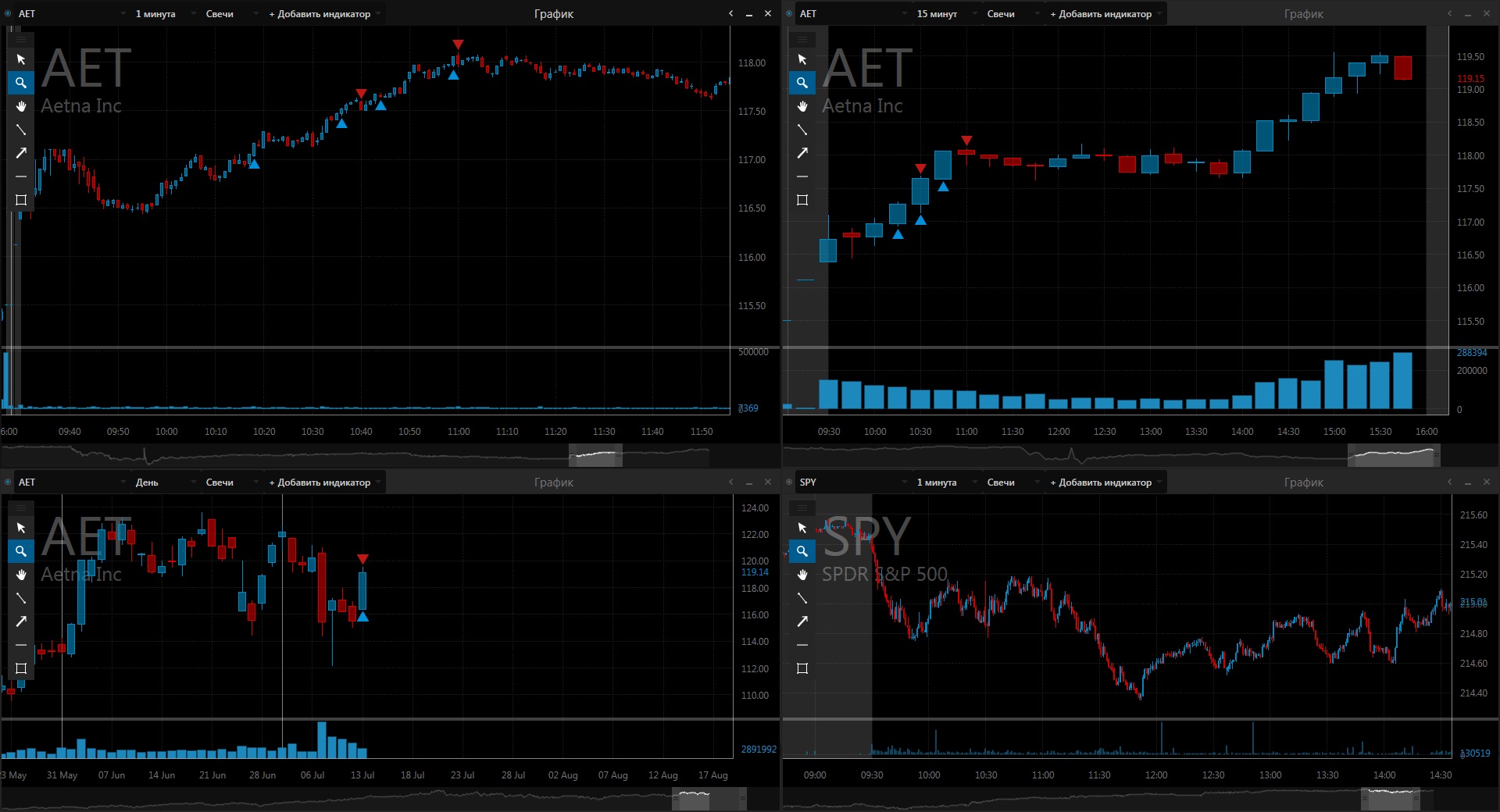Open Свечи chart type dropdown in AET 1-minute chart
Image resolution: width=1500 pixels, height=812 pixels.
230,14
